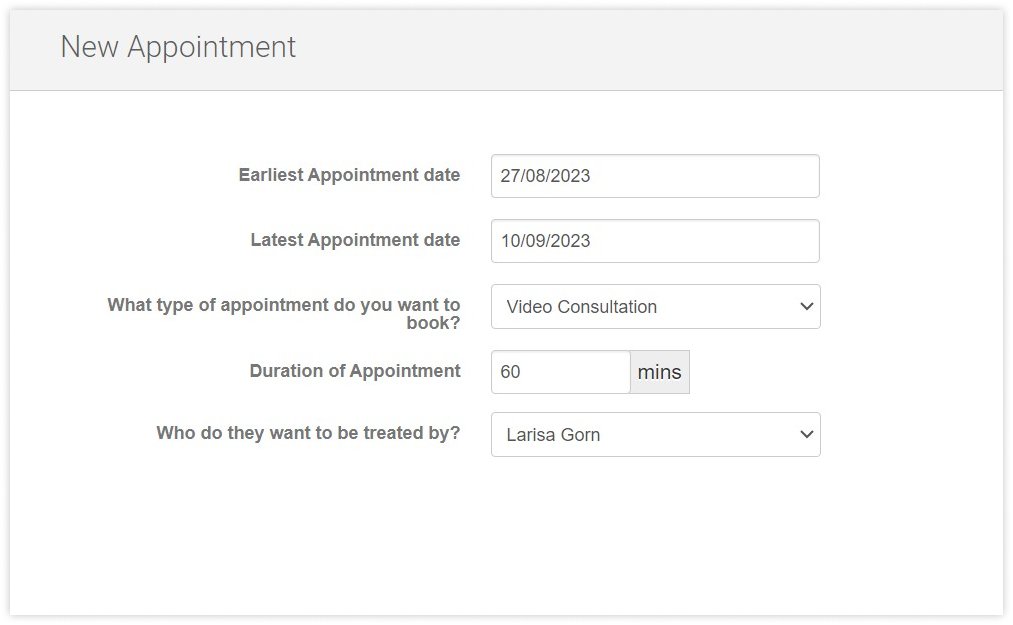Click the 'Larisa Gorn' selected value
1013x625 pixels.
(x=553, y=435)
